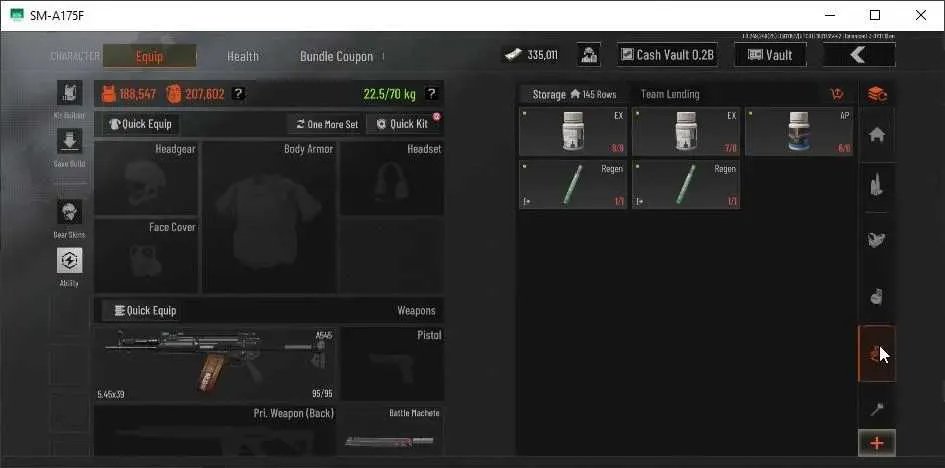Click the 95/95 ammo count
This screenshot has width=945, height=468.
[x=322, y=394]
